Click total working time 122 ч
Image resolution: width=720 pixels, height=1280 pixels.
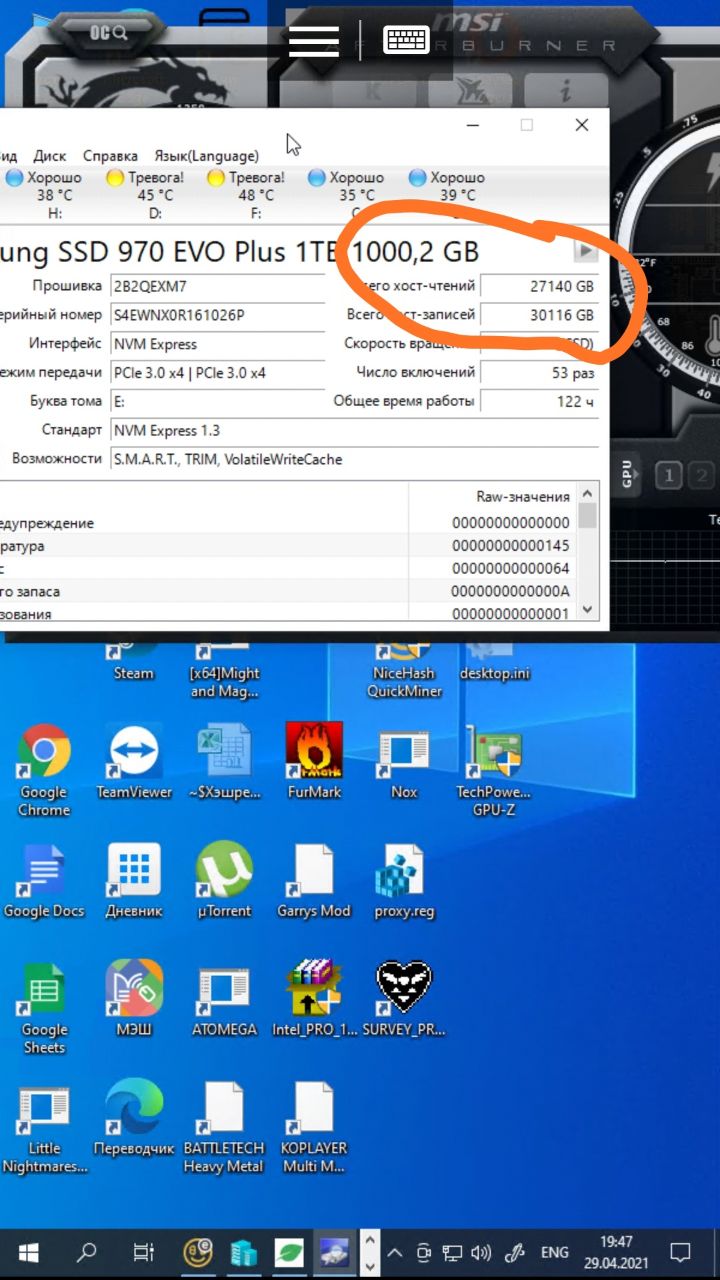(539, 402)
